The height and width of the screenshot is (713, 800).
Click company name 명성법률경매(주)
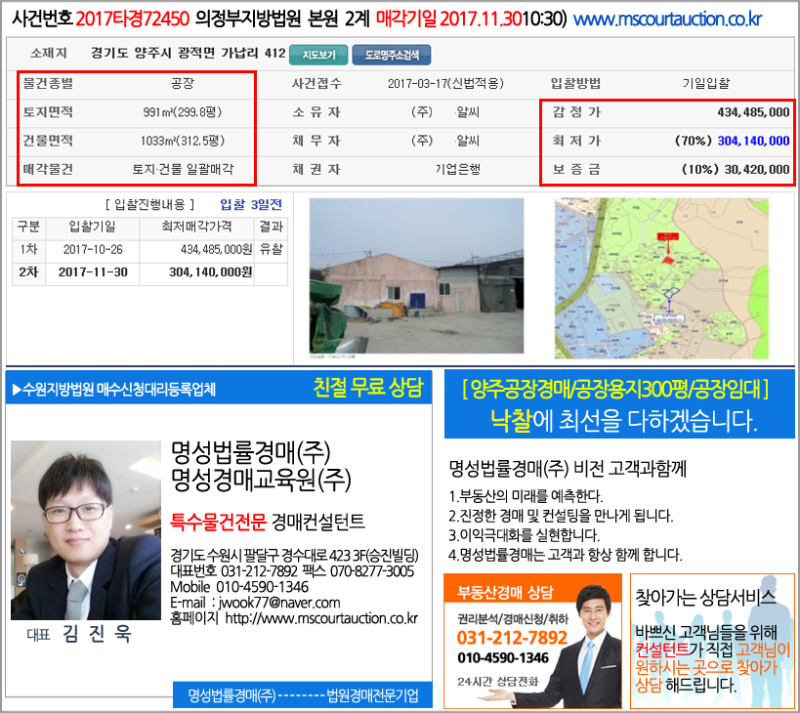250,452
